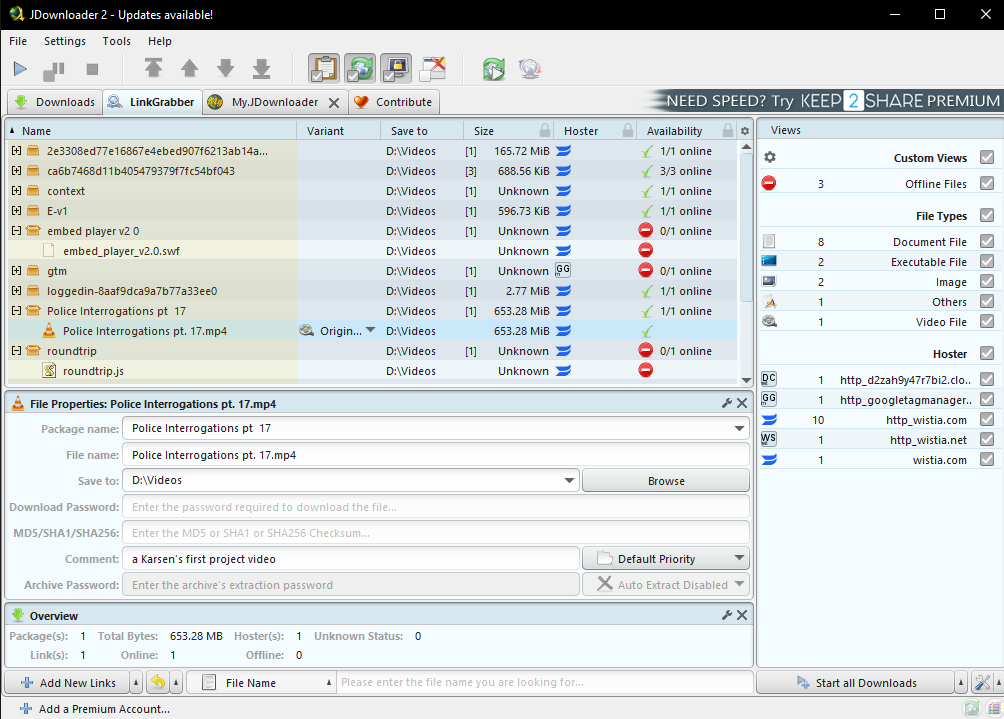Screen dimensions: 1004x719
Task: Move selection to top arrow icon
Action: coord(153,68)
